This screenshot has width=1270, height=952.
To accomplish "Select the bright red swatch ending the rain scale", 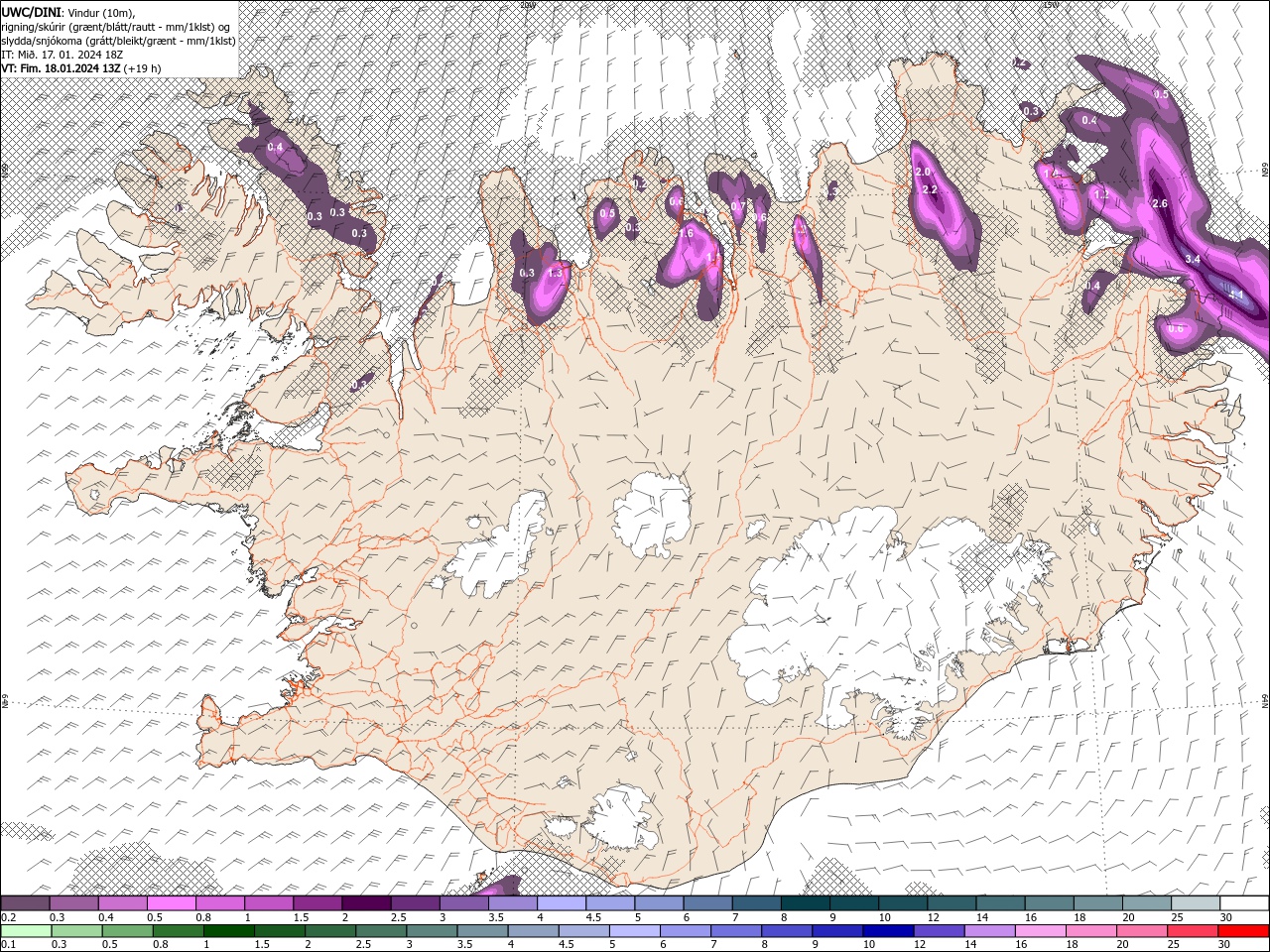I will click(x=1244, y=931).
